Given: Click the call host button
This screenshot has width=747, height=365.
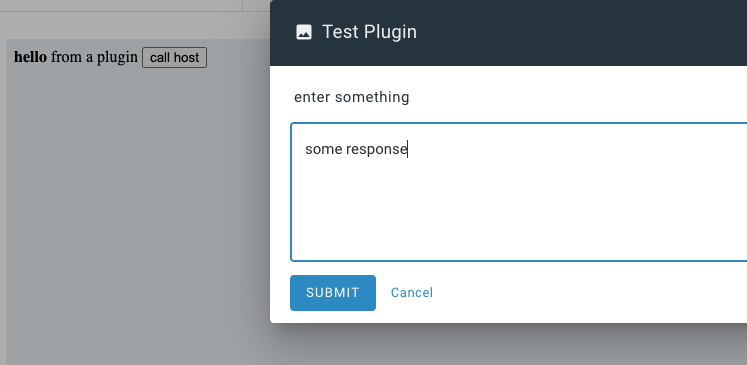Looking at the screenshot, I should tap(174, 58).
